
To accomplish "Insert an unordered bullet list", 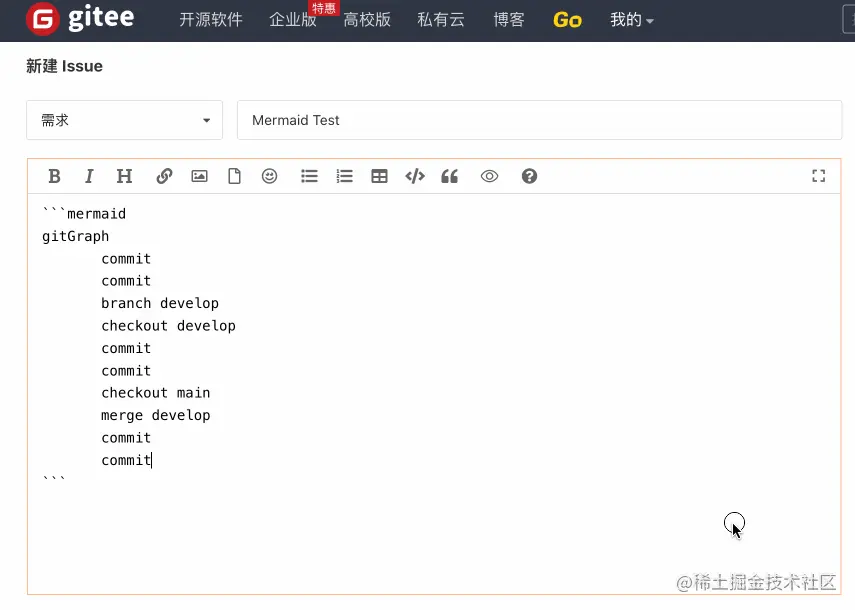I will pyautogui.click(x=309, y=176).
